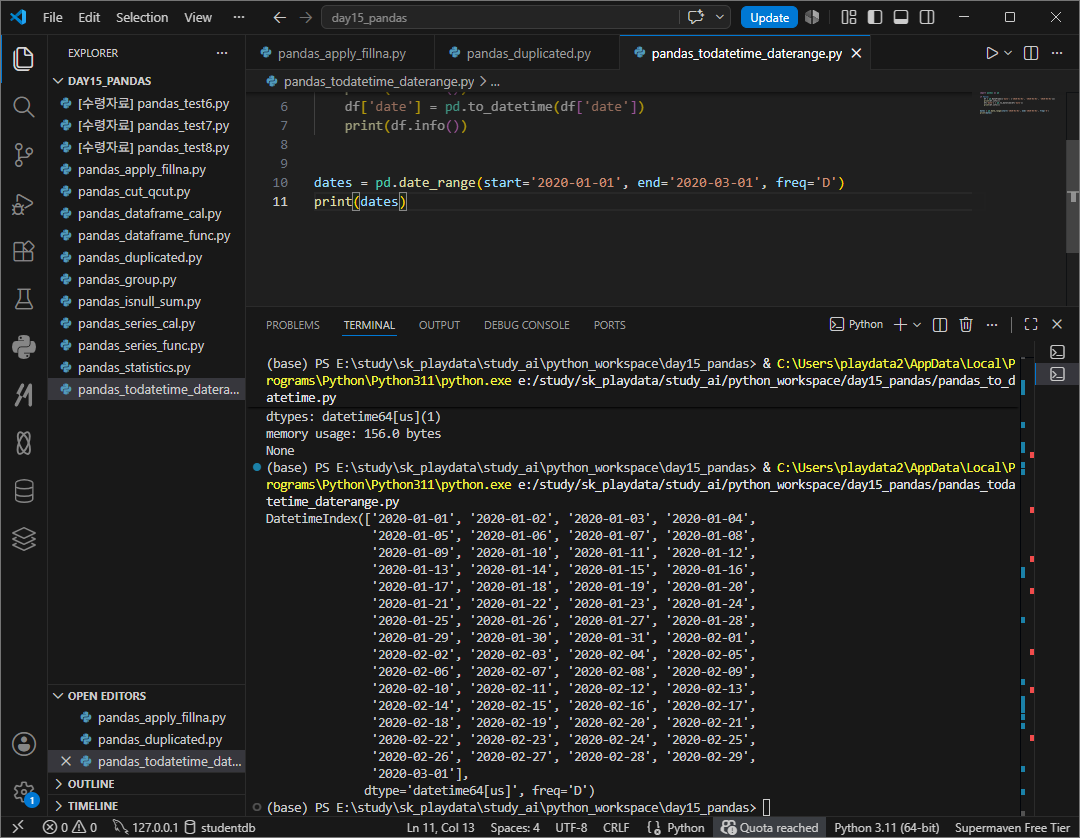Click the day15_pandas command center search box

500,17
